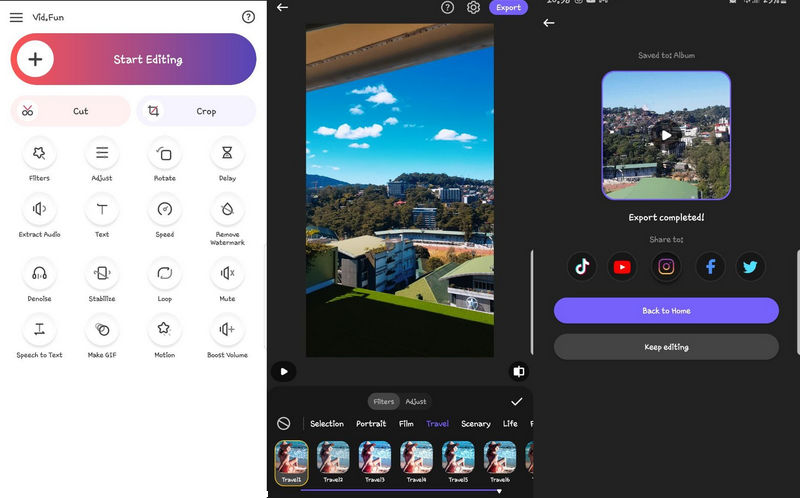This screenshot has height=498, width=800.
Task: Choose the Crop tool
Action: point(196,111)
